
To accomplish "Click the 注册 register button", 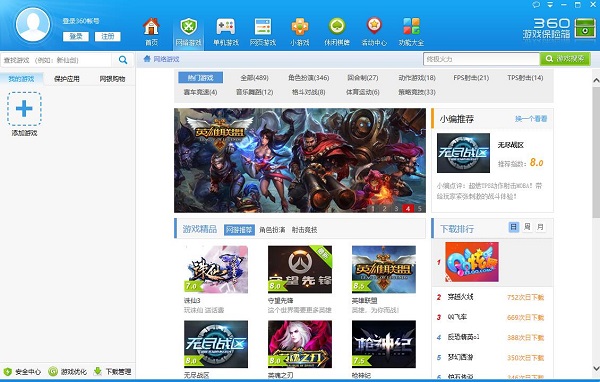I will (x=108, y=36).
